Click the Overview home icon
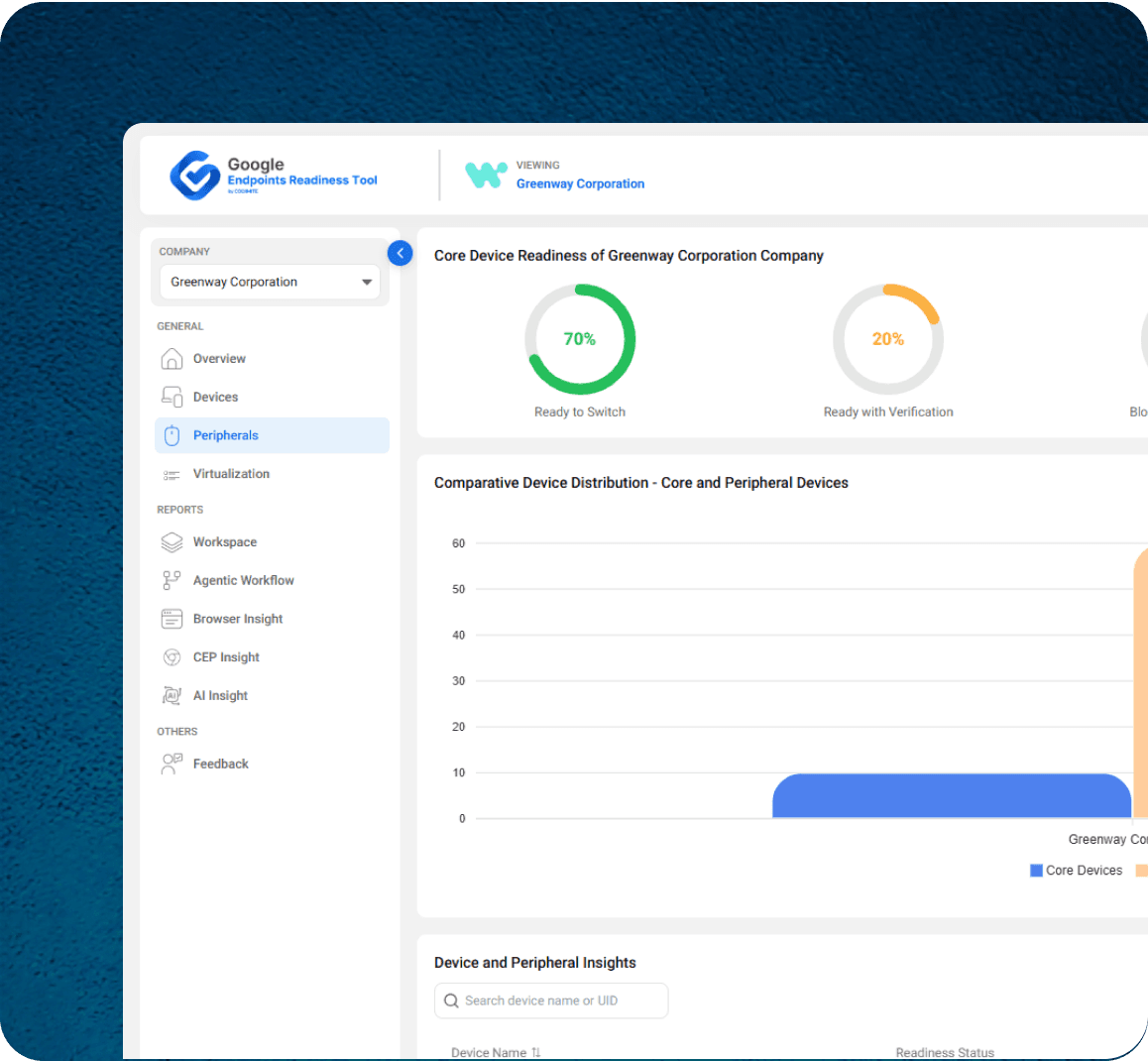The width and height of the screenshot is (1148, 1061). click(172, 359)
